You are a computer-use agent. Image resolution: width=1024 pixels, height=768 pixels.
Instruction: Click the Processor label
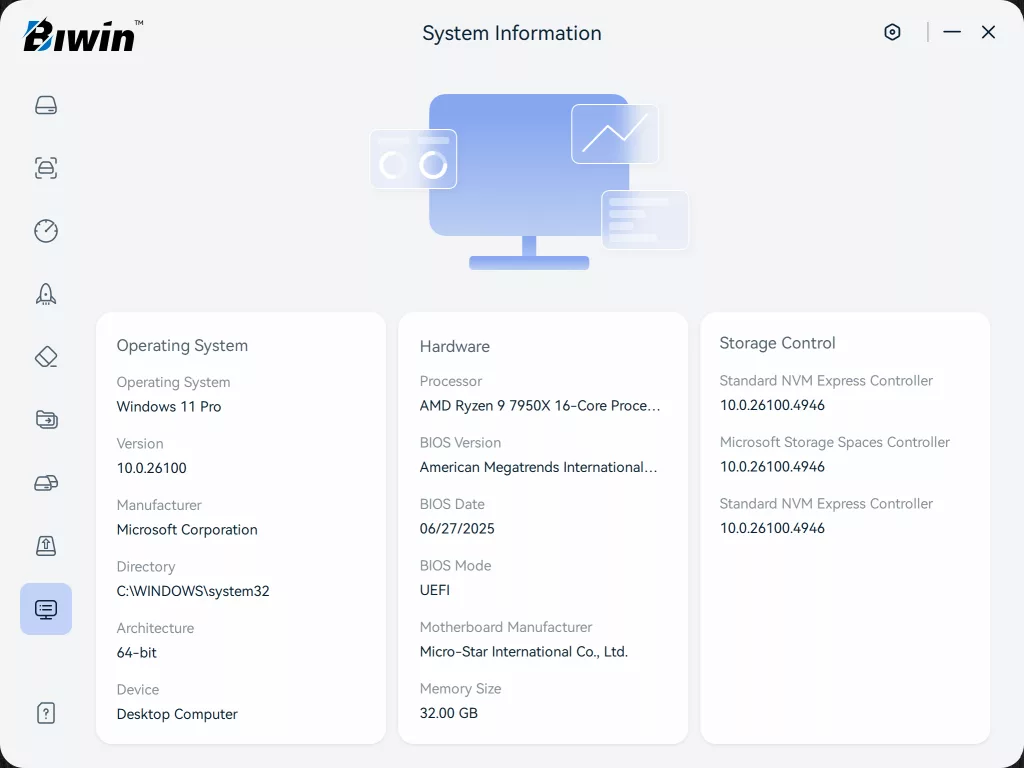coord(451,381)
